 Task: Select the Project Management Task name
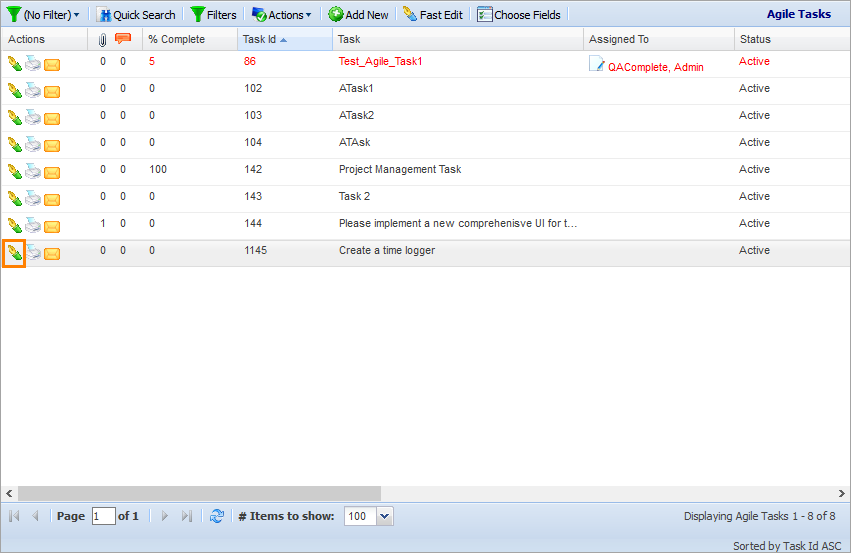click(400, 169)
